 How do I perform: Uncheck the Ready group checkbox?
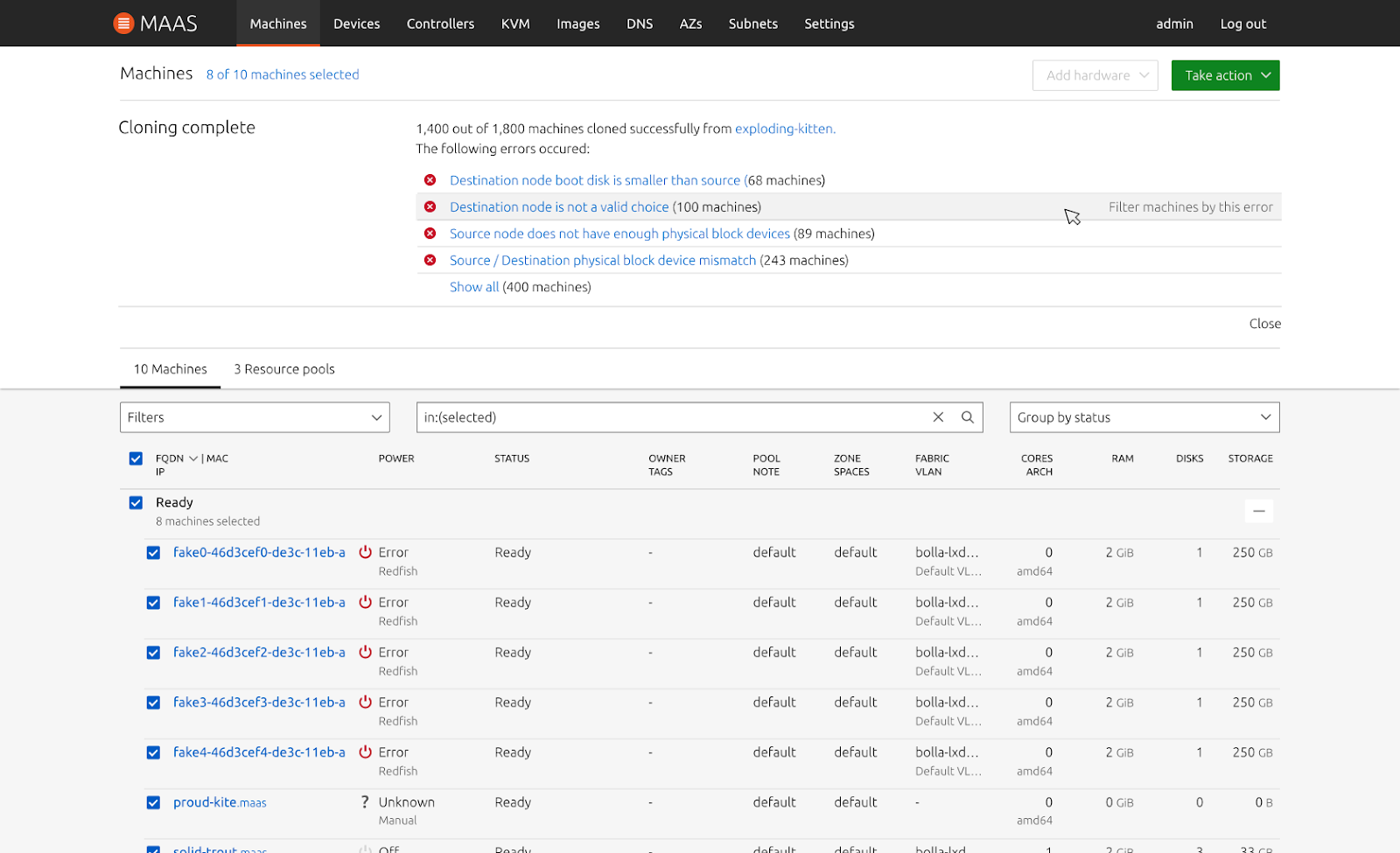(x=136, y=502)
